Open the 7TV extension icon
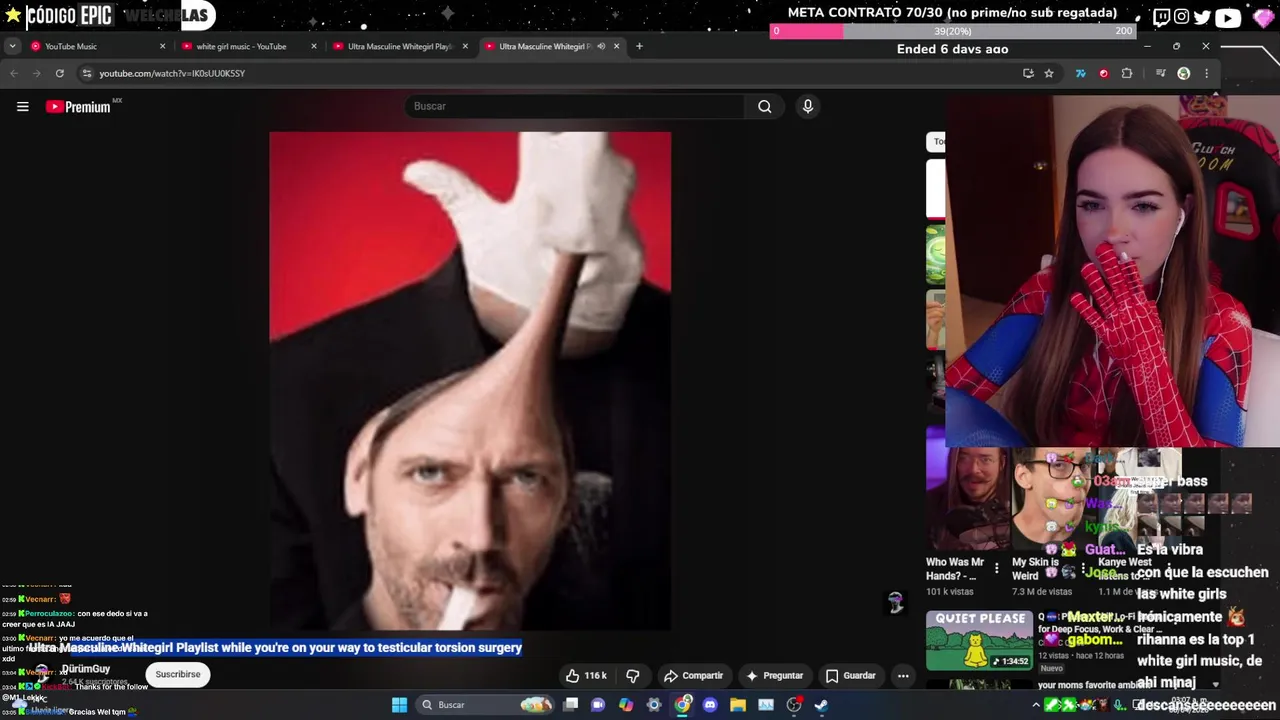Screen dimensions: 1280x720 (x=1080, y=73)
